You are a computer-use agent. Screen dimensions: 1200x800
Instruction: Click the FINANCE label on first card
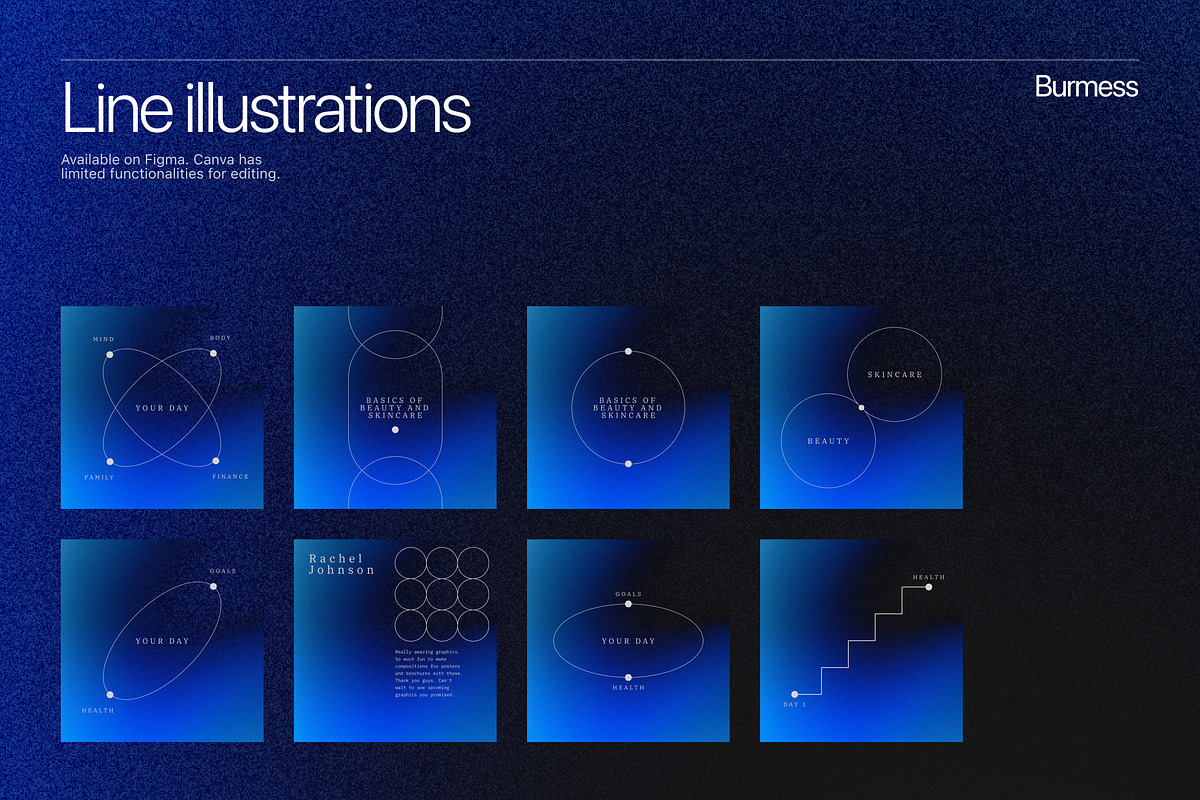pos(230,477)
